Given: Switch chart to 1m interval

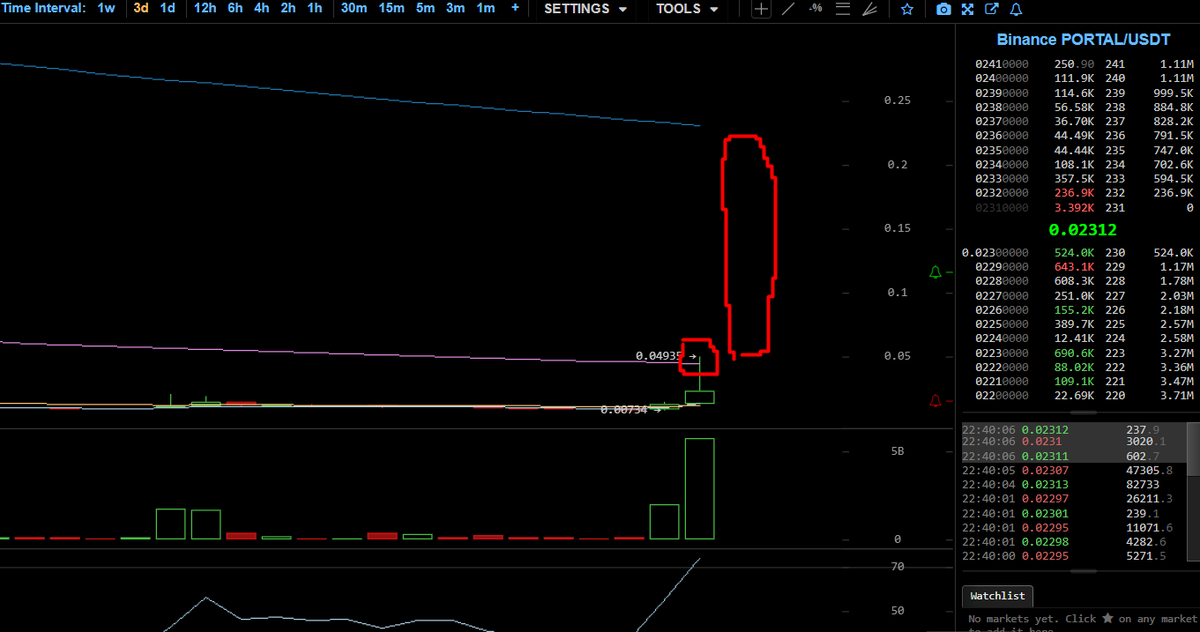Looking at the screenshot, I should coord(485,8).
